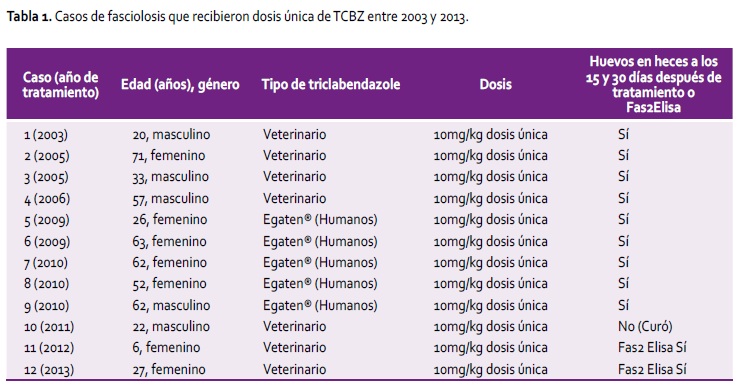Click the 'Tipo de triclabendazole' column header
Viewport: 738px width, 389px height.
331,84
